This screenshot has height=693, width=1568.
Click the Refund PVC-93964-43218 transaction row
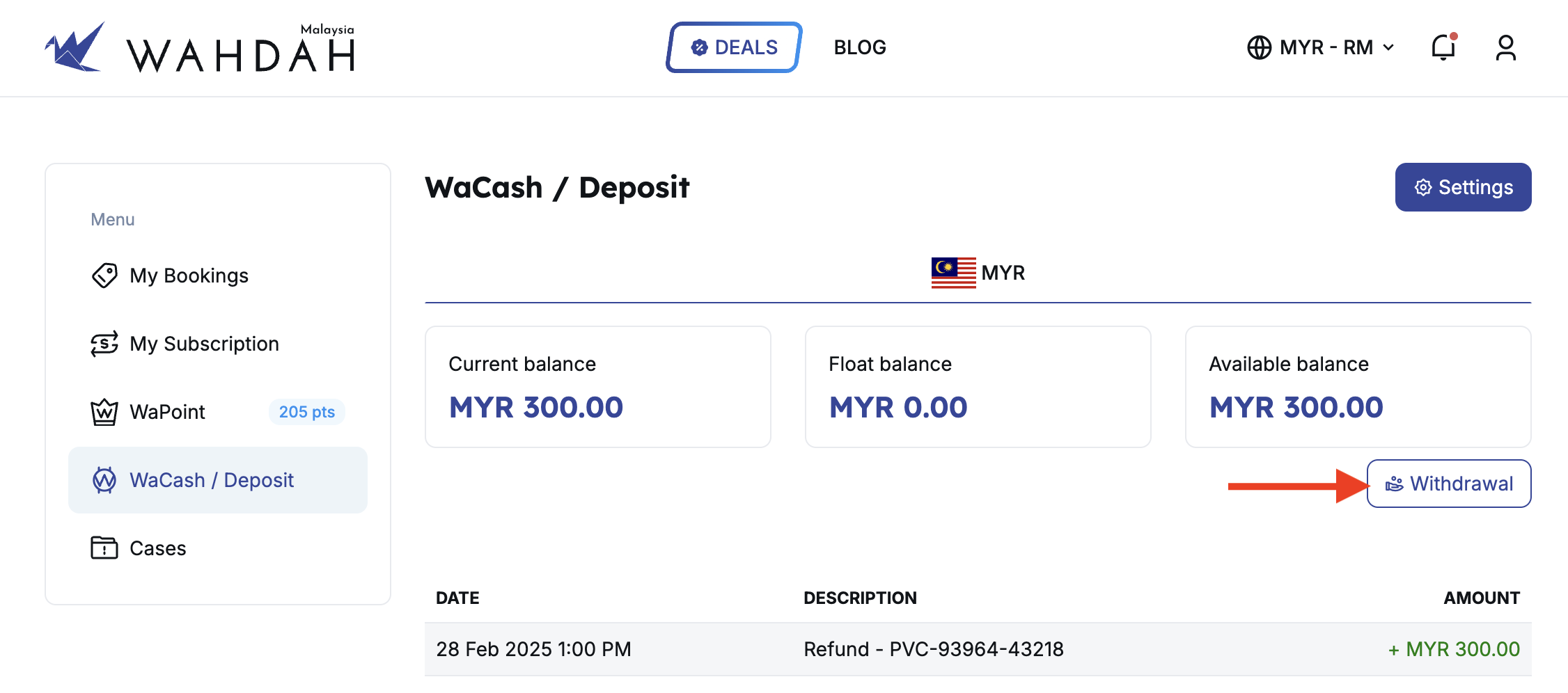978,649
